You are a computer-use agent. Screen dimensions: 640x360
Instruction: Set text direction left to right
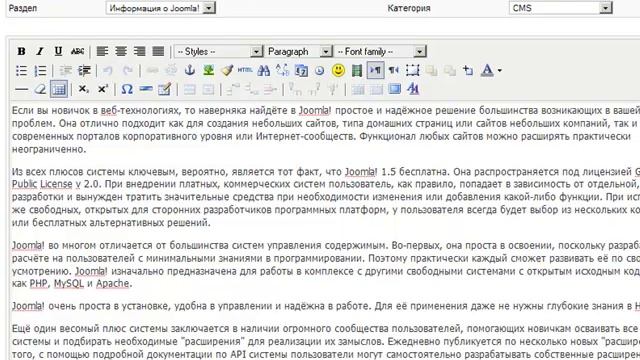point(375,71)
